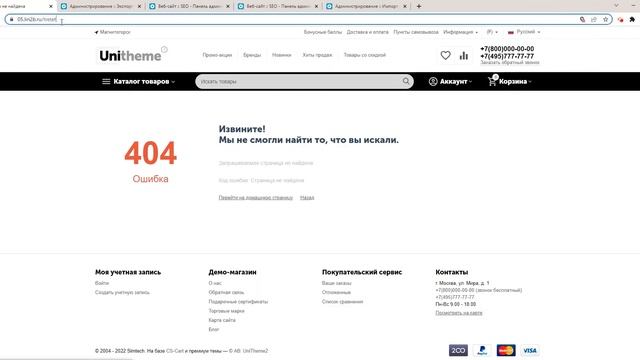Expand the Корзина dropdown
Screen dimensions: 640x360
[510, 81]
